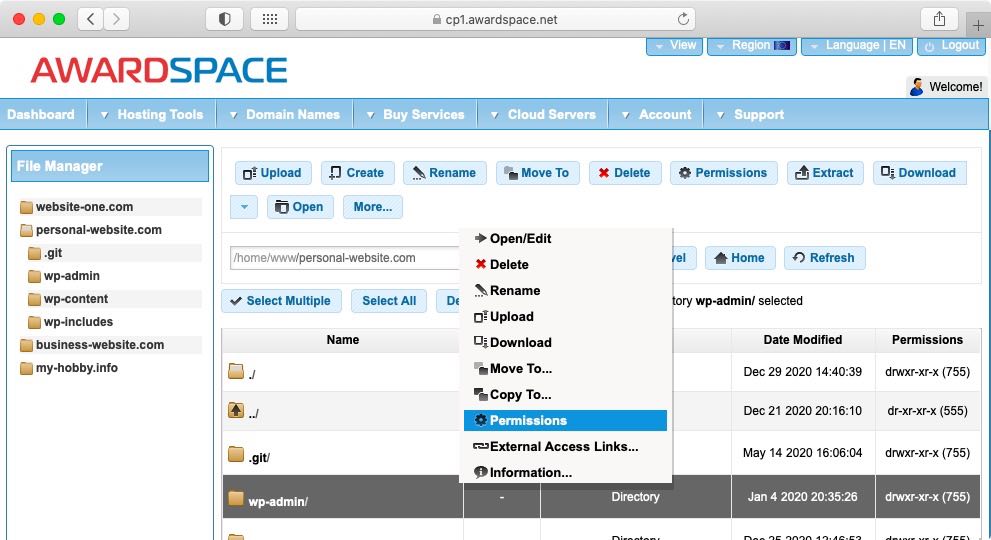Open wp-includes folder in the tree
Image resolution: width=991 pixels, height=540 pixels.
click(78, 322)
